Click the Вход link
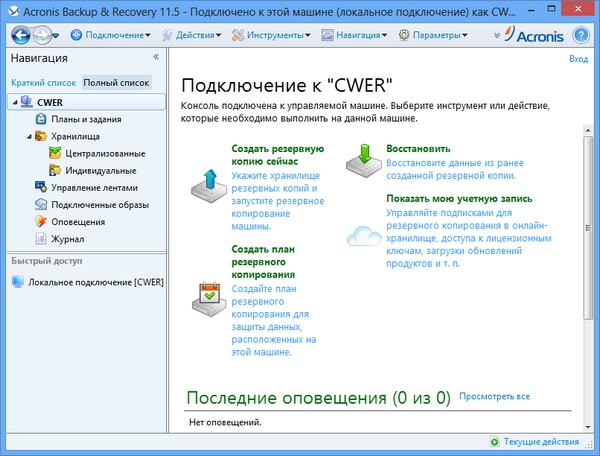 tap(578, 59)
